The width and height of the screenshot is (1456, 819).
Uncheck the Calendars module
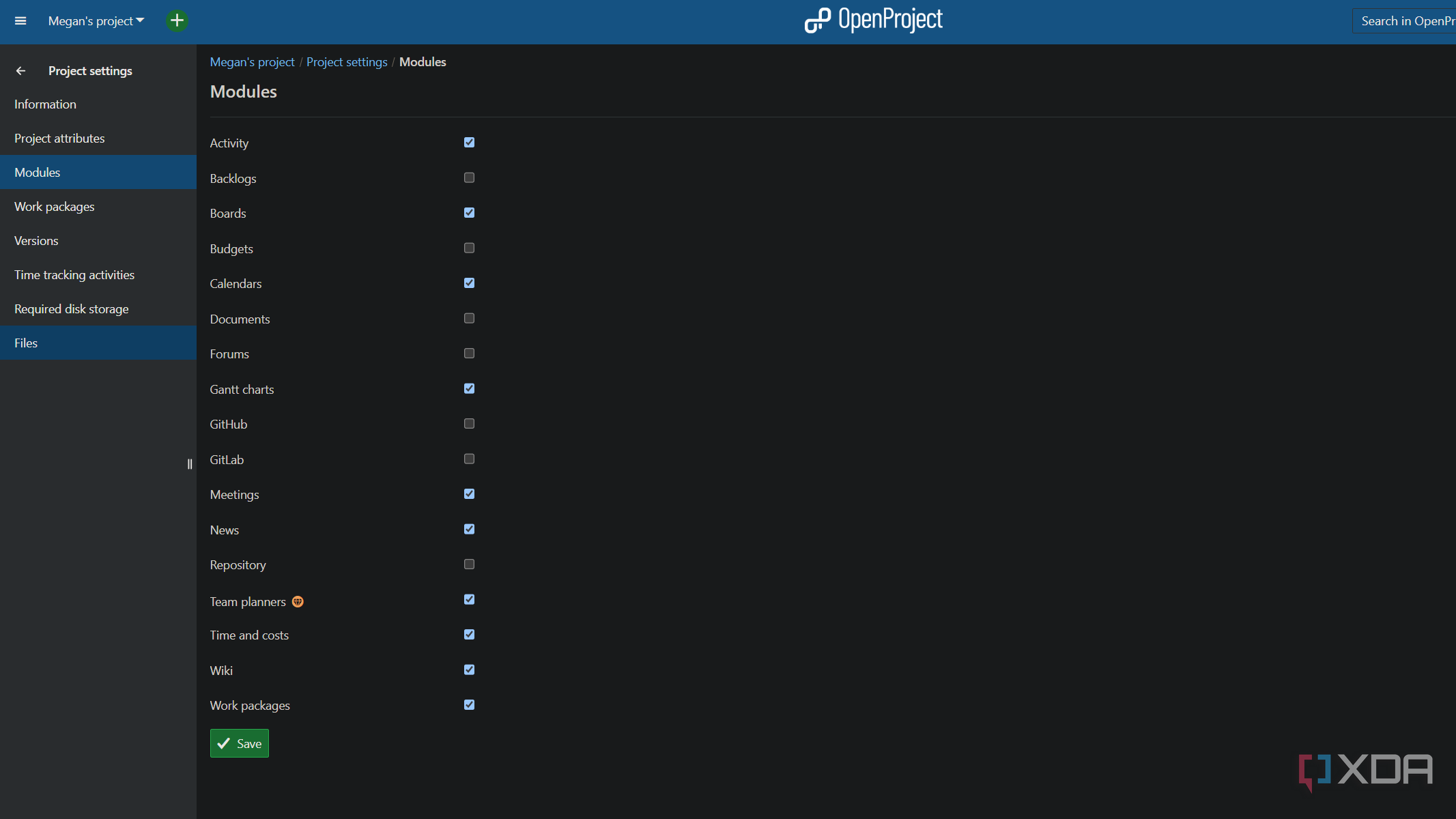tap(469, 283)
